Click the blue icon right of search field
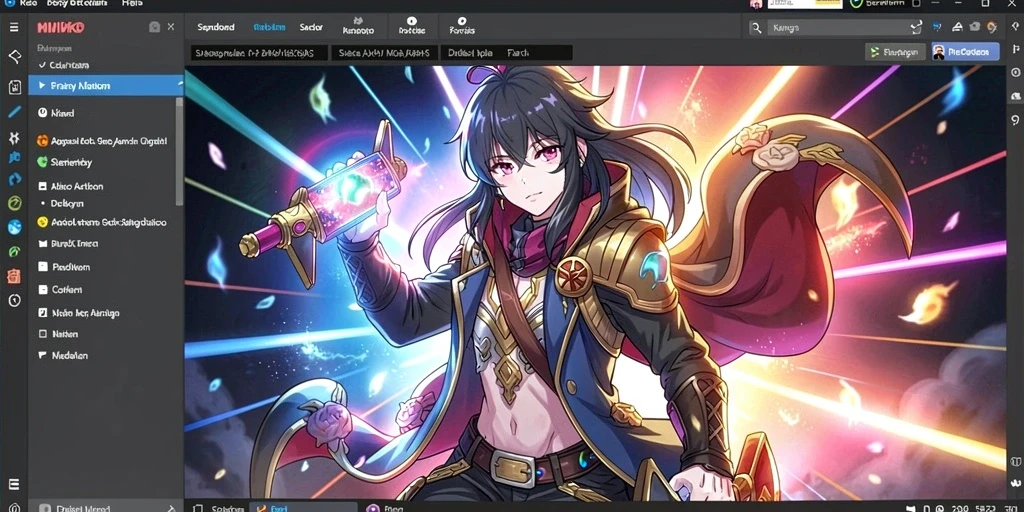The height and width of the screenshot is (512, 1024). pos(937,27)
